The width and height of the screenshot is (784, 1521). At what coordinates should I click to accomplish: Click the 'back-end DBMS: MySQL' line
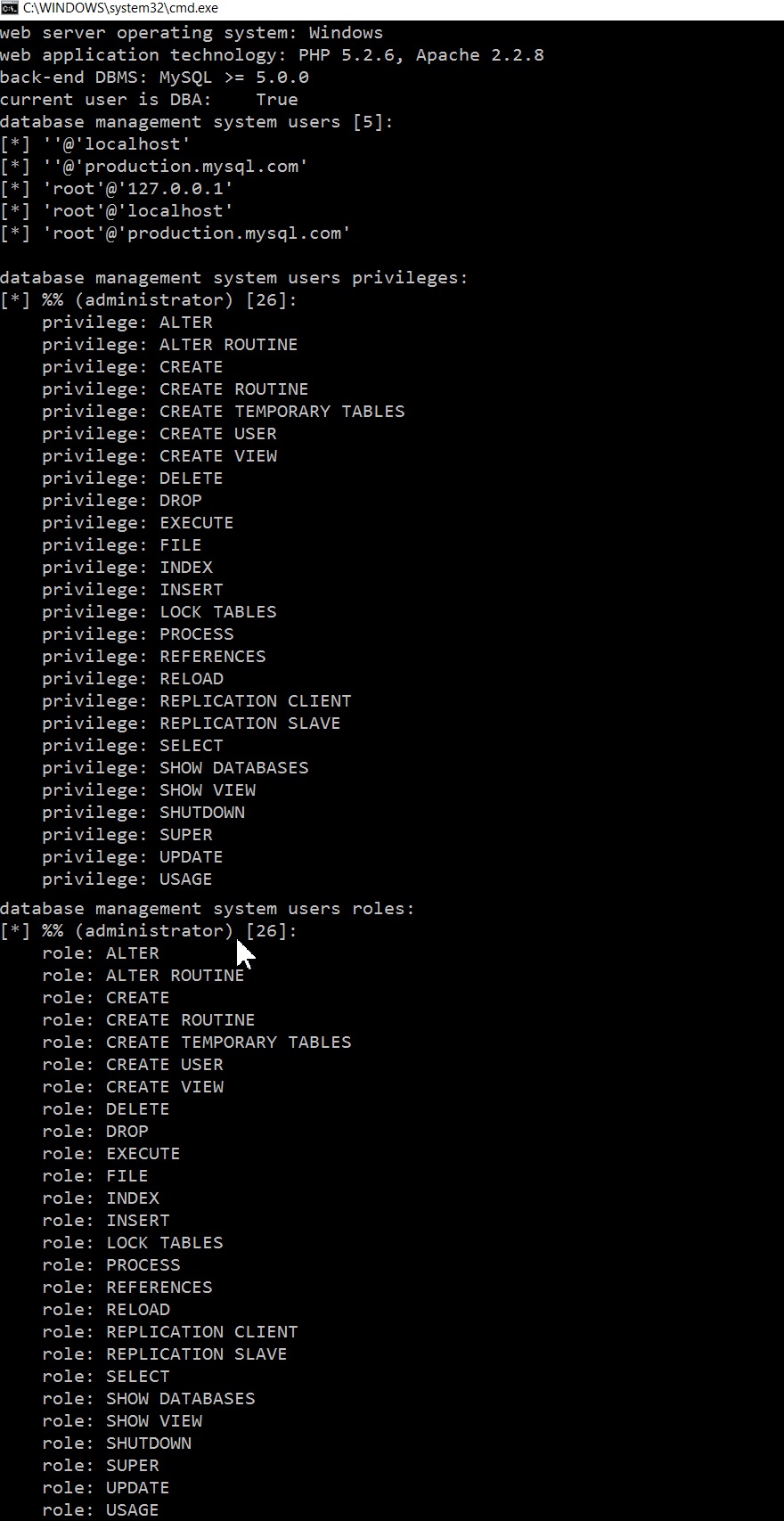154,78
